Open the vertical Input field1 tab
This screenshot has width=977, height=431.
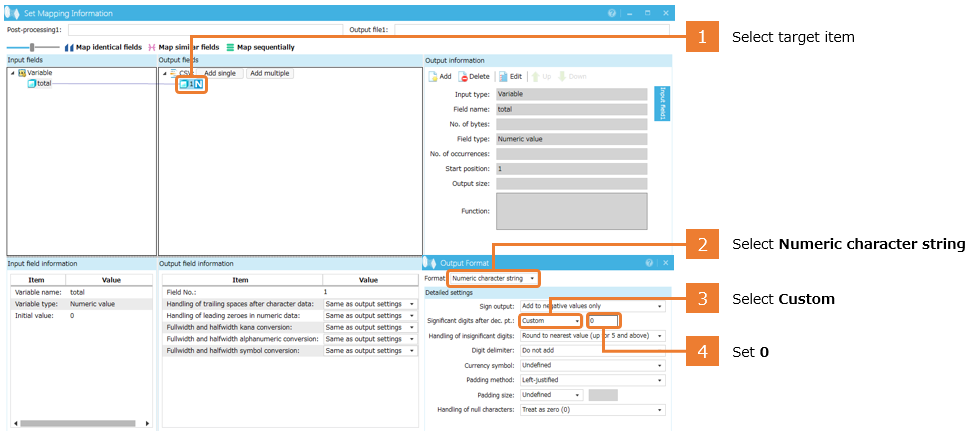[661, 103]
